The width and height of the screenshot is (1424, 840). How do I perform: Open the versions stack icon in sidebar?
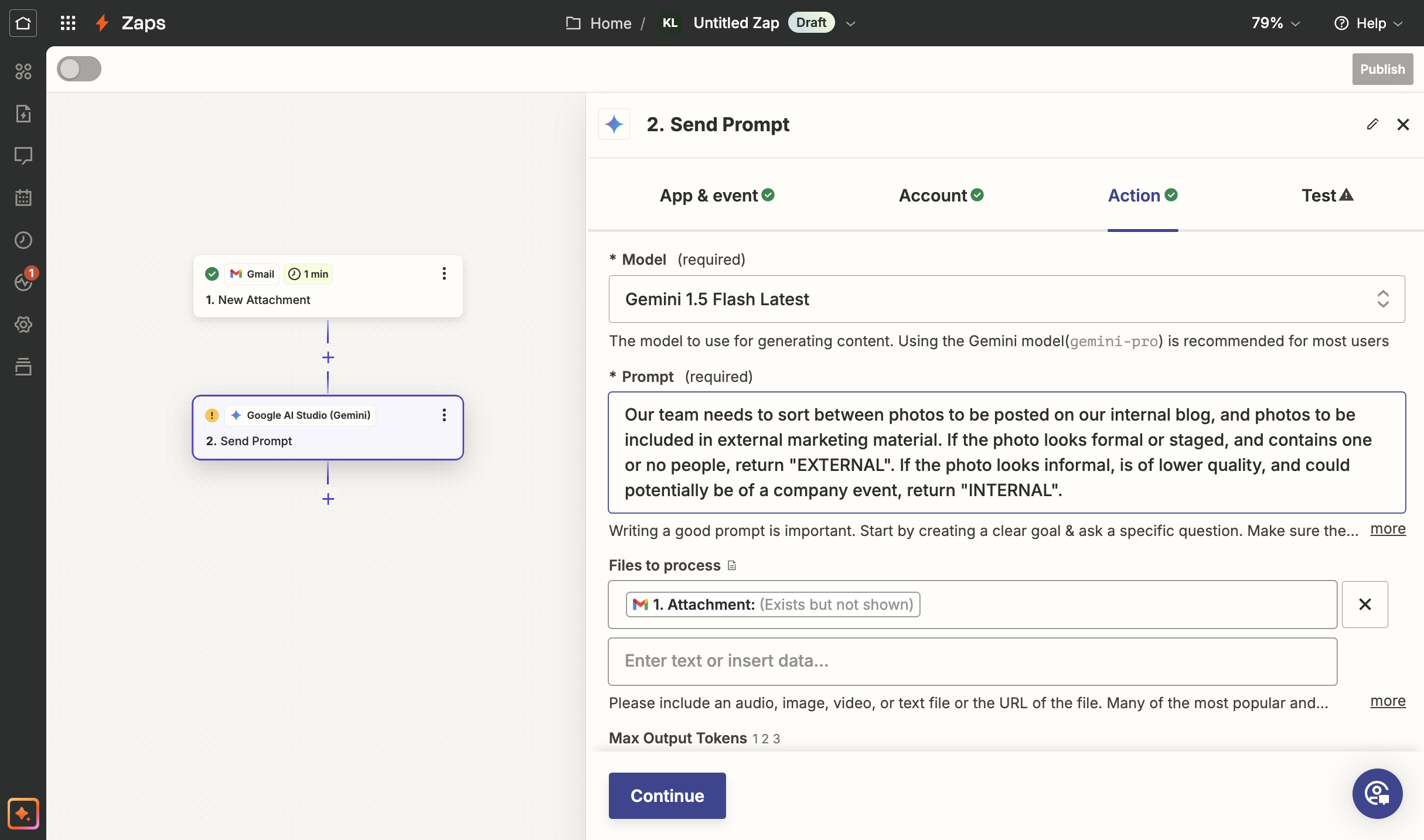point(23,367)
